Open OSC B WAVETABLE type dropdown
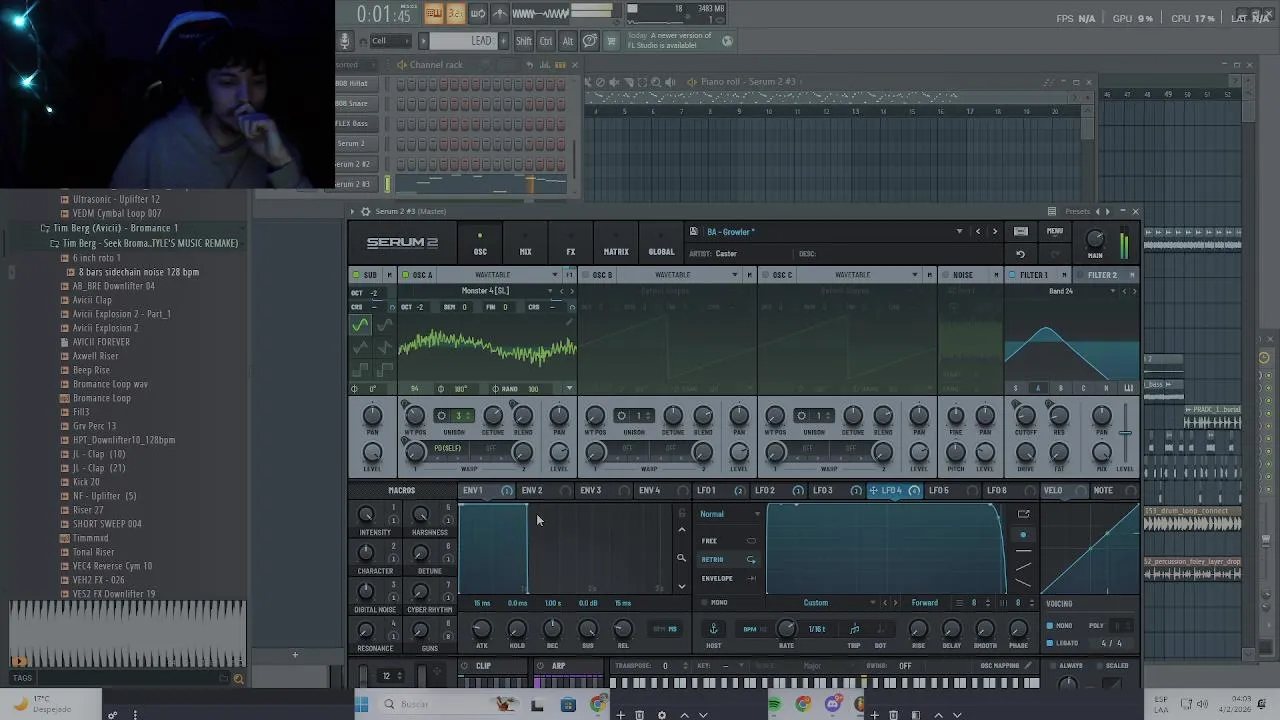Viewport: 1280px width, 720px height. point(678,275)
